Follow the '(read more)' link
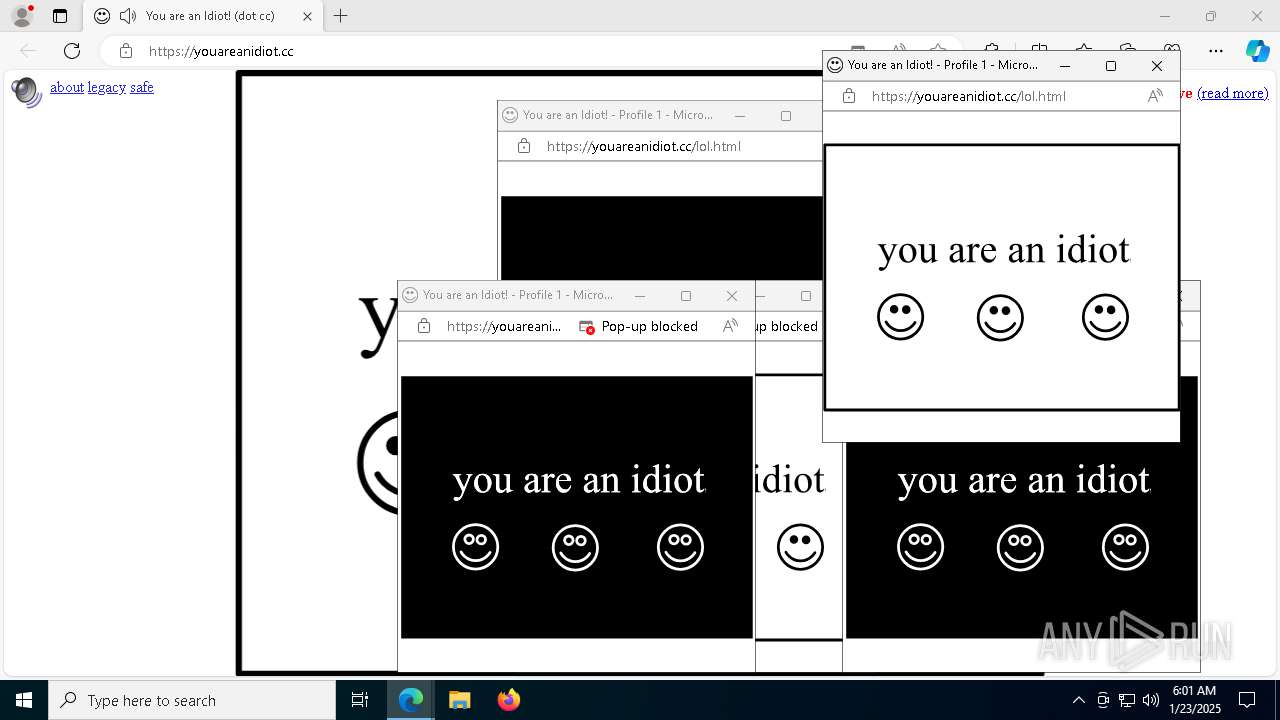 click(1232, 93)
